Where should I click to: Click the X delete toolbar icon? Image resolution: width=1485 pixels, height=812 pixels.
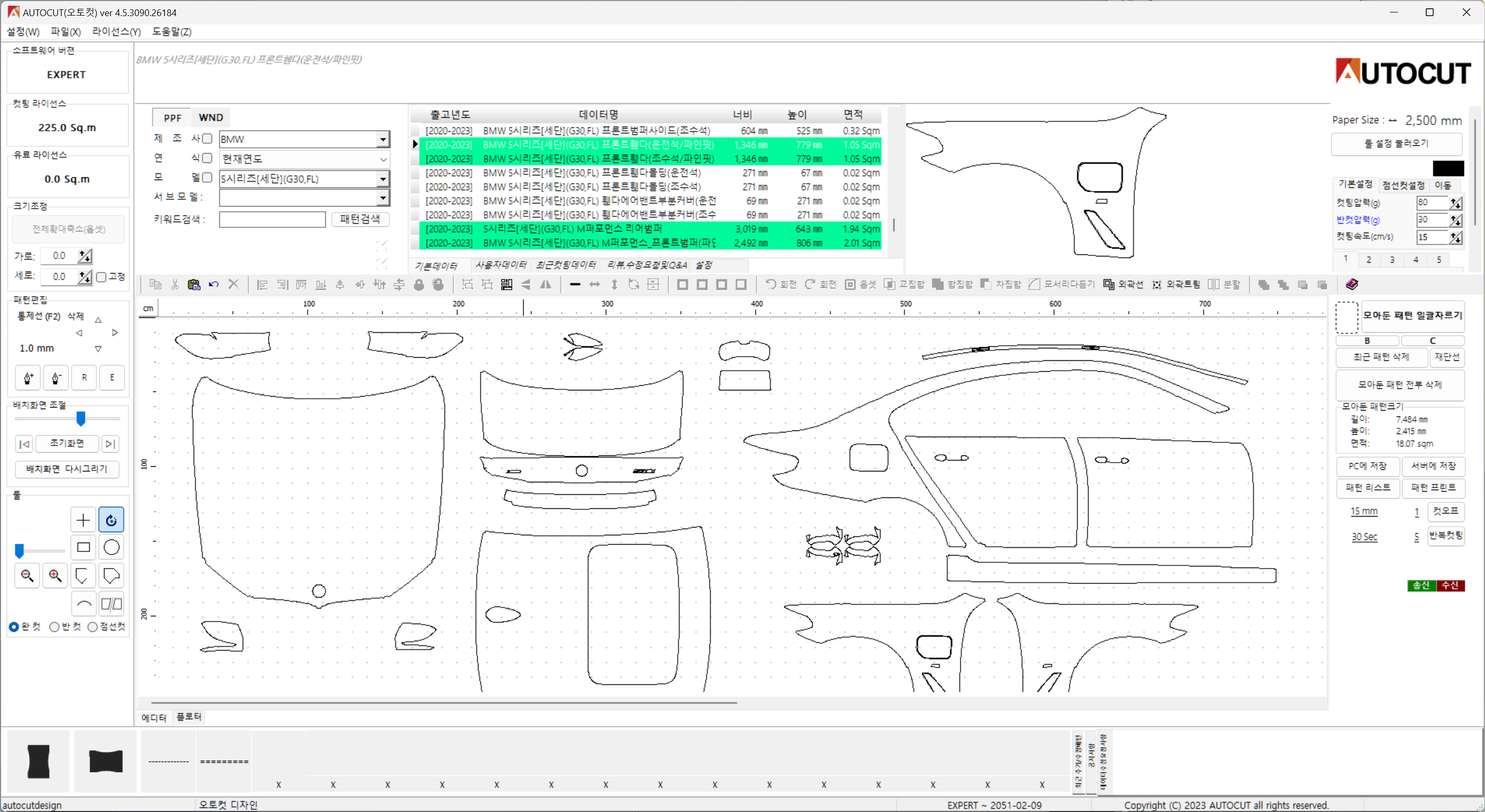[233, 284]
